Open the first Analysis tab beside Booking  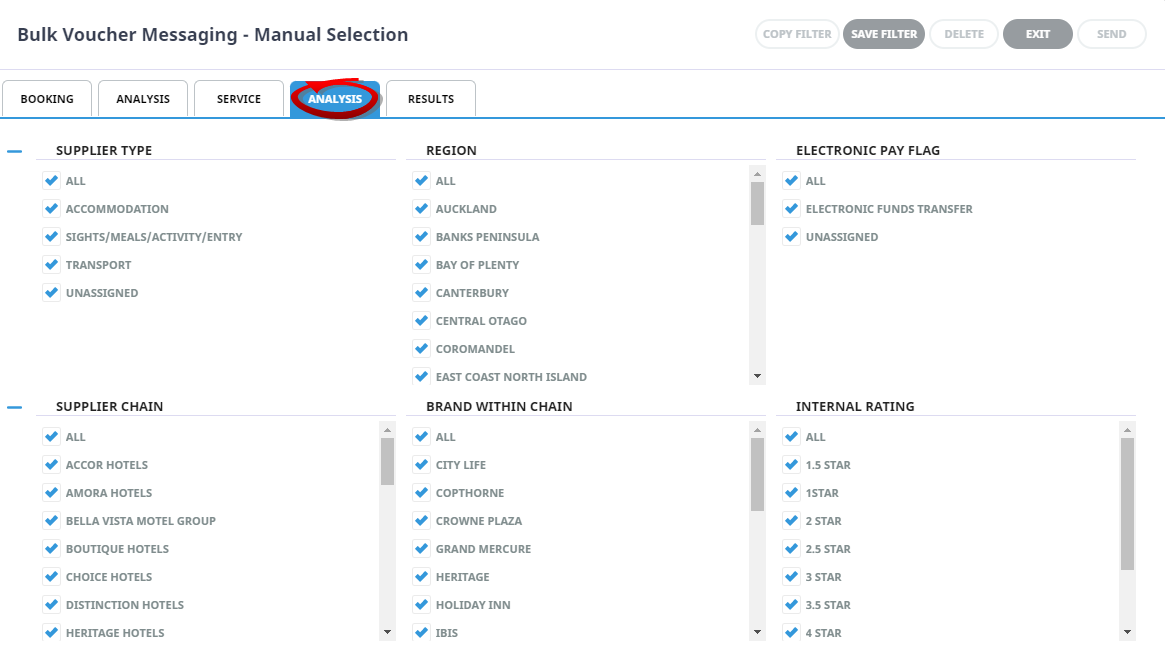tap(143, 99)
